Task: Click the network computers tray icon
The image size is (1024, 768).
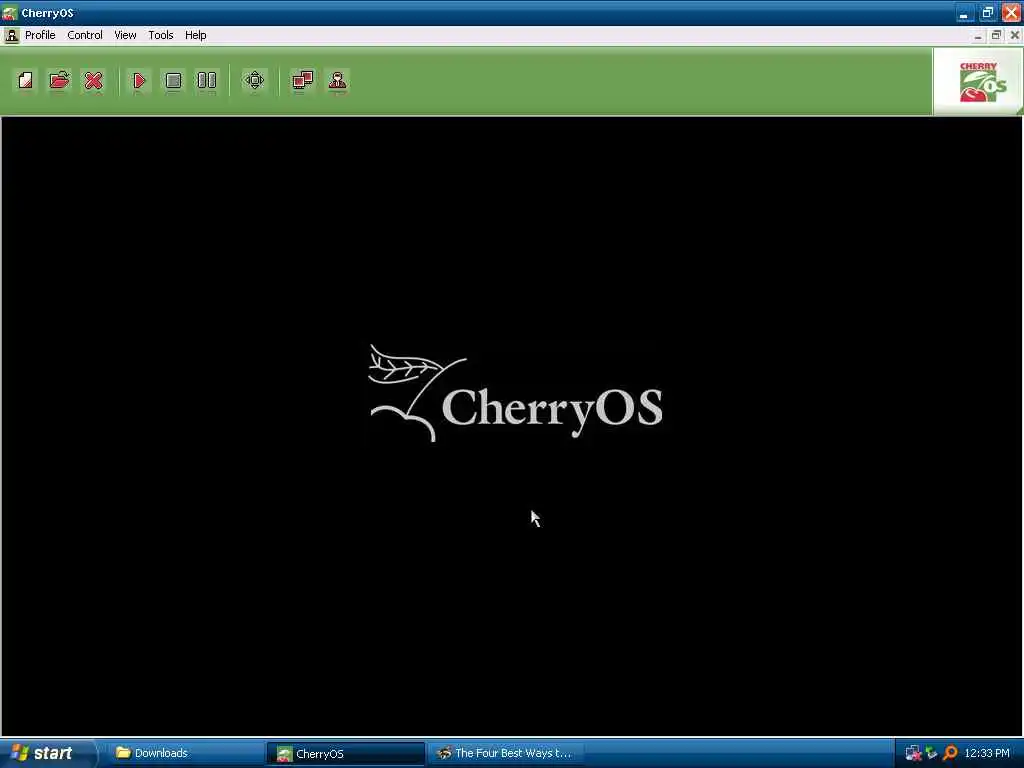Action: point(913,754)
